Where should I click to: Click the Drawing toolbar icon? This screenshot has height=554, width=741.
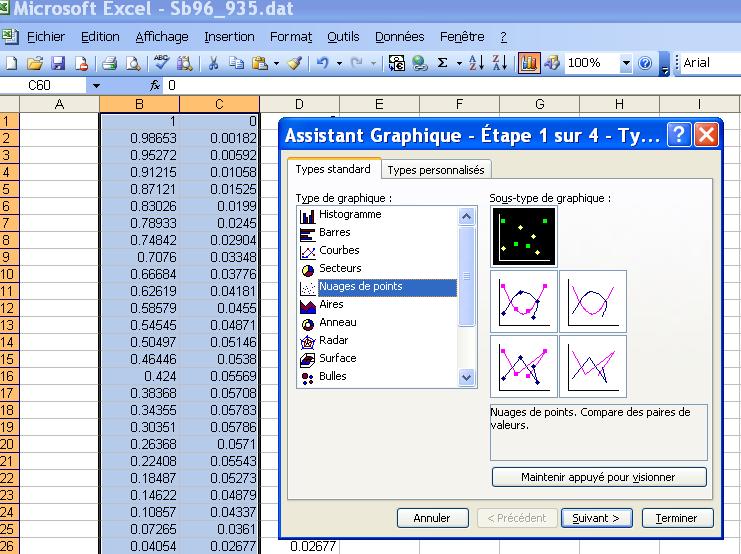[x=551, y=63]
